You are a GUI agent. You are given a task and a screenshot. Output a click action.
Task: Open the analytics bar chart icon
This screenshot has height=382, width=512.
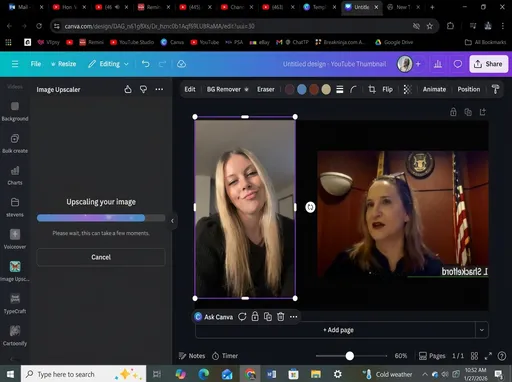coord(438,64)
